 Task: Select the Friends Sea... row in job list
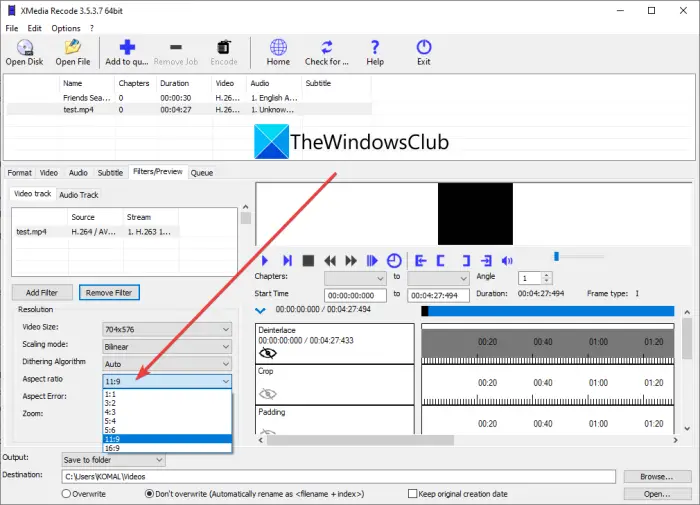point(189,98)
